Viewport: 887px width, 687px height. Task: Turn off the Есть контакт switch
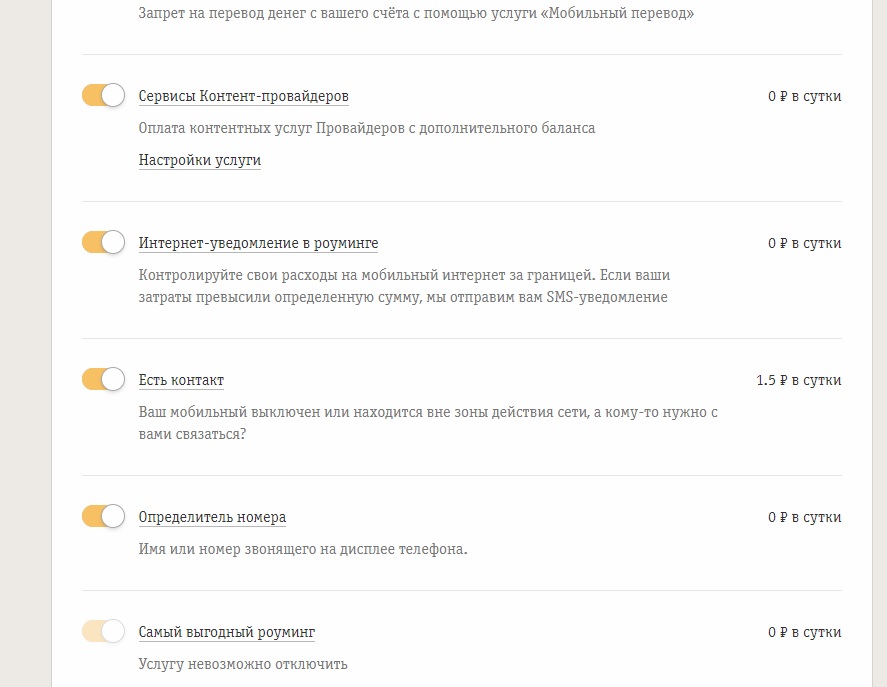coord(104,379)
